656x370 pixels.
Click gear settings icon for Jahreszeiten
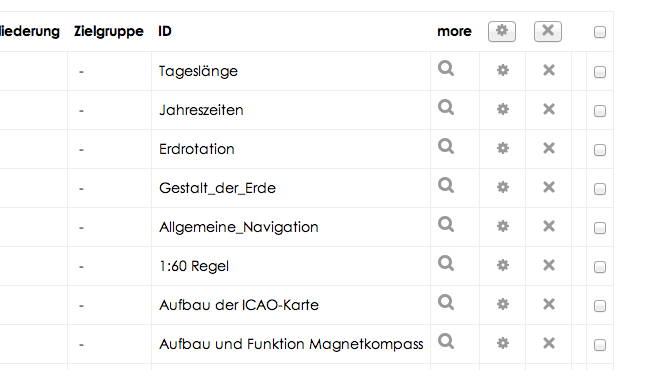pyautogui.click(x=502, y=109)
